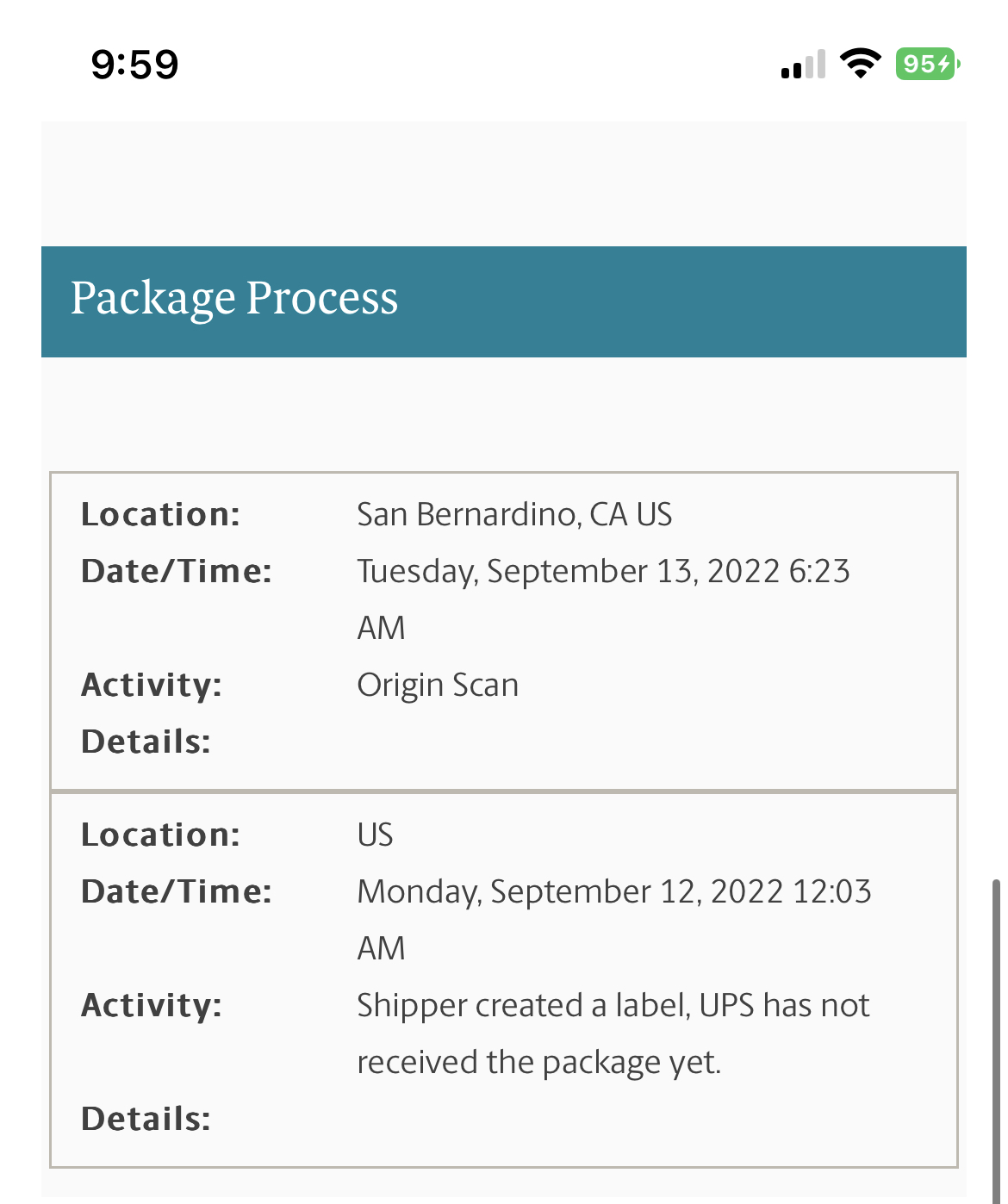Click the Package Process header bar

tap(504, 301)
